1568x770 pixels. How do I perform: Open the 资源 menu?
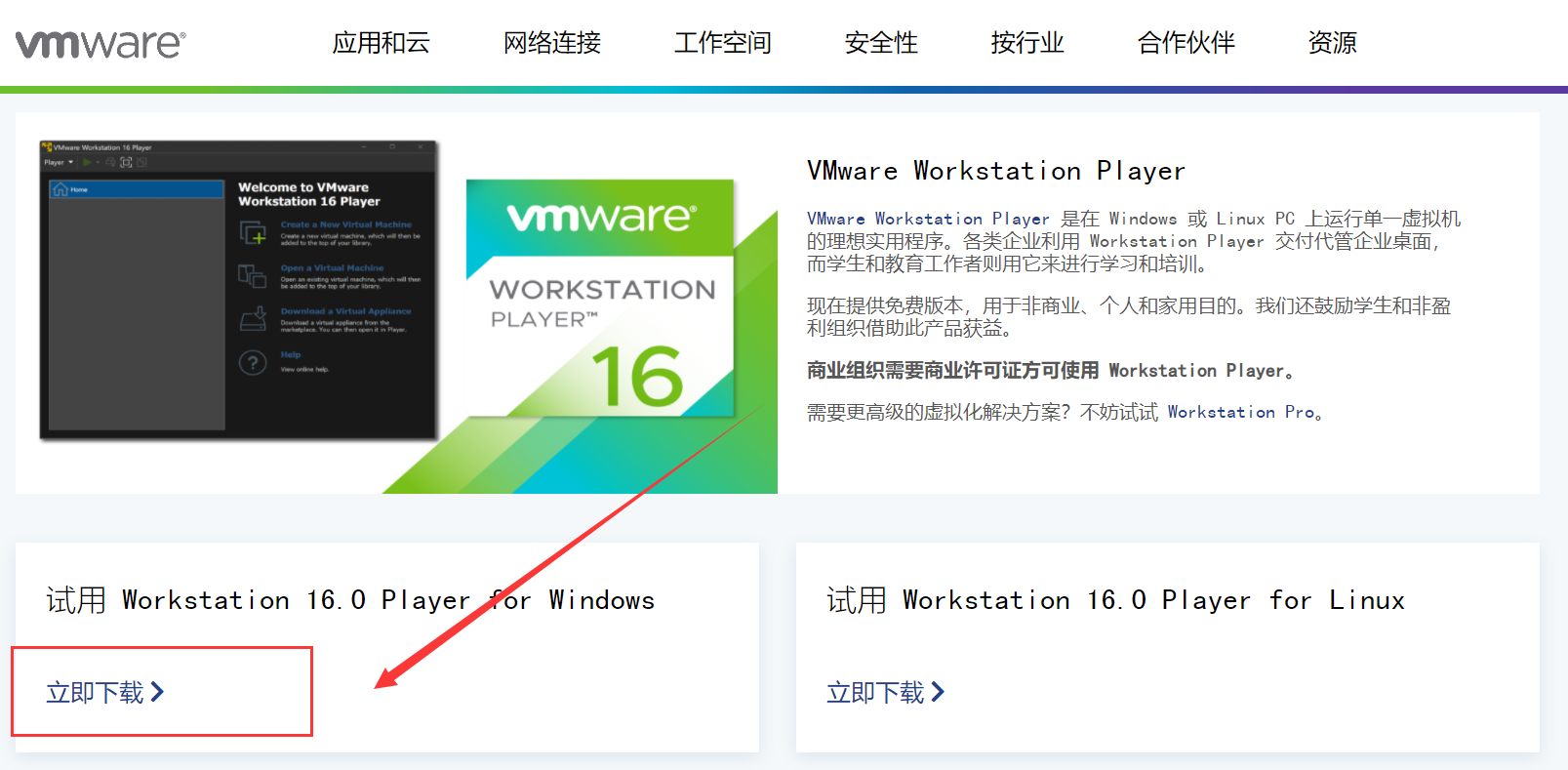(1332, 43)
